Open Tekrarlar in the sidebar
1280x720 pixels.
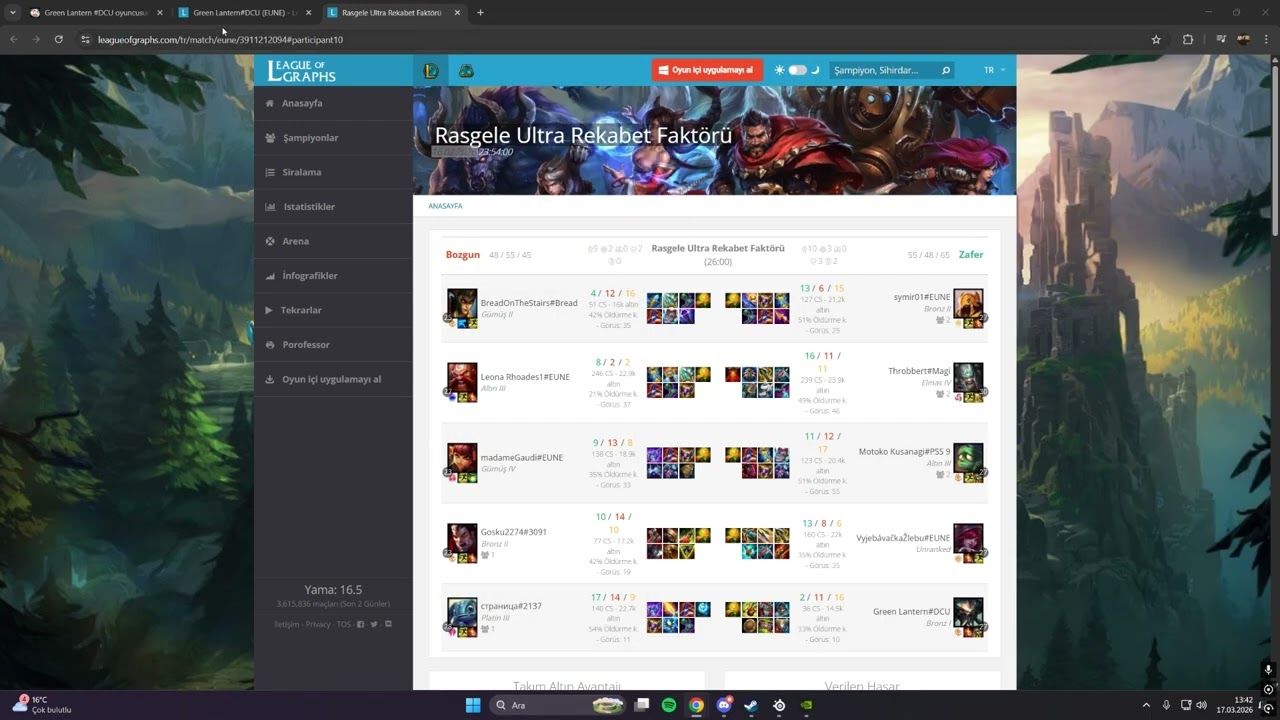[x=333, y=310]
